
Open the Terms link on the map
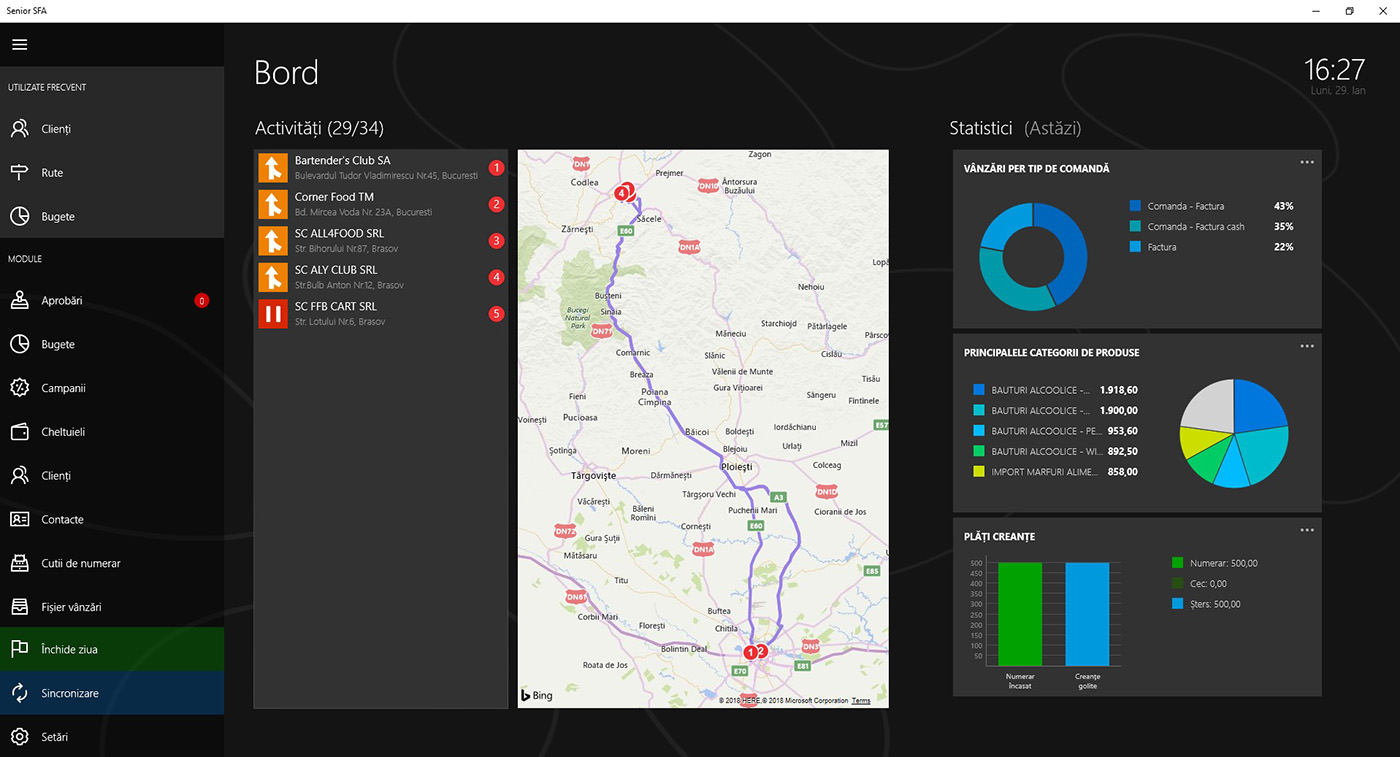point(861,701)
